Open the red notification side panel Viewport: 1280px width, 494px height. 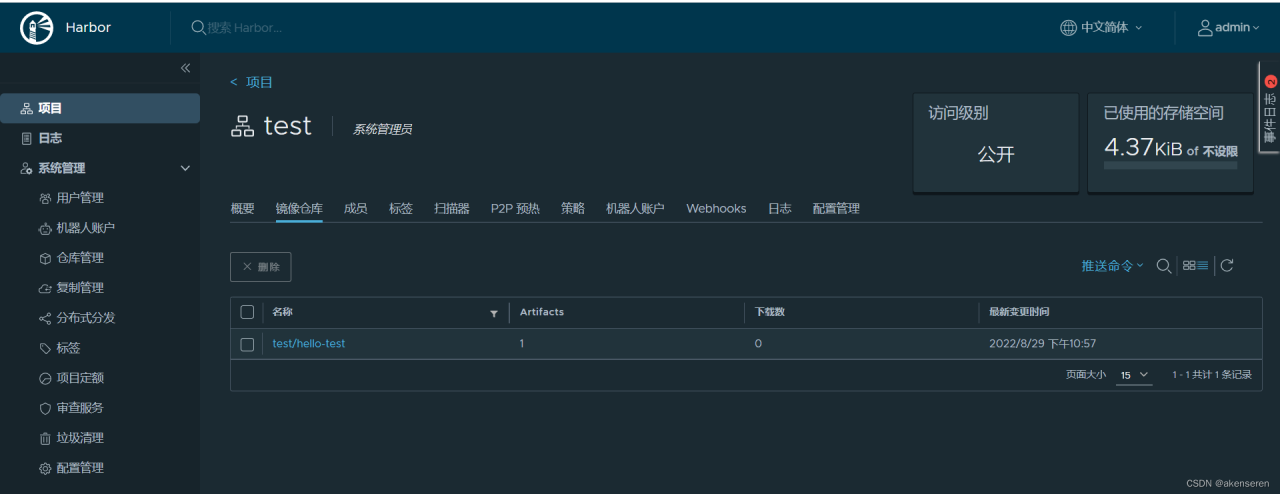click(x=1270, y=108)
